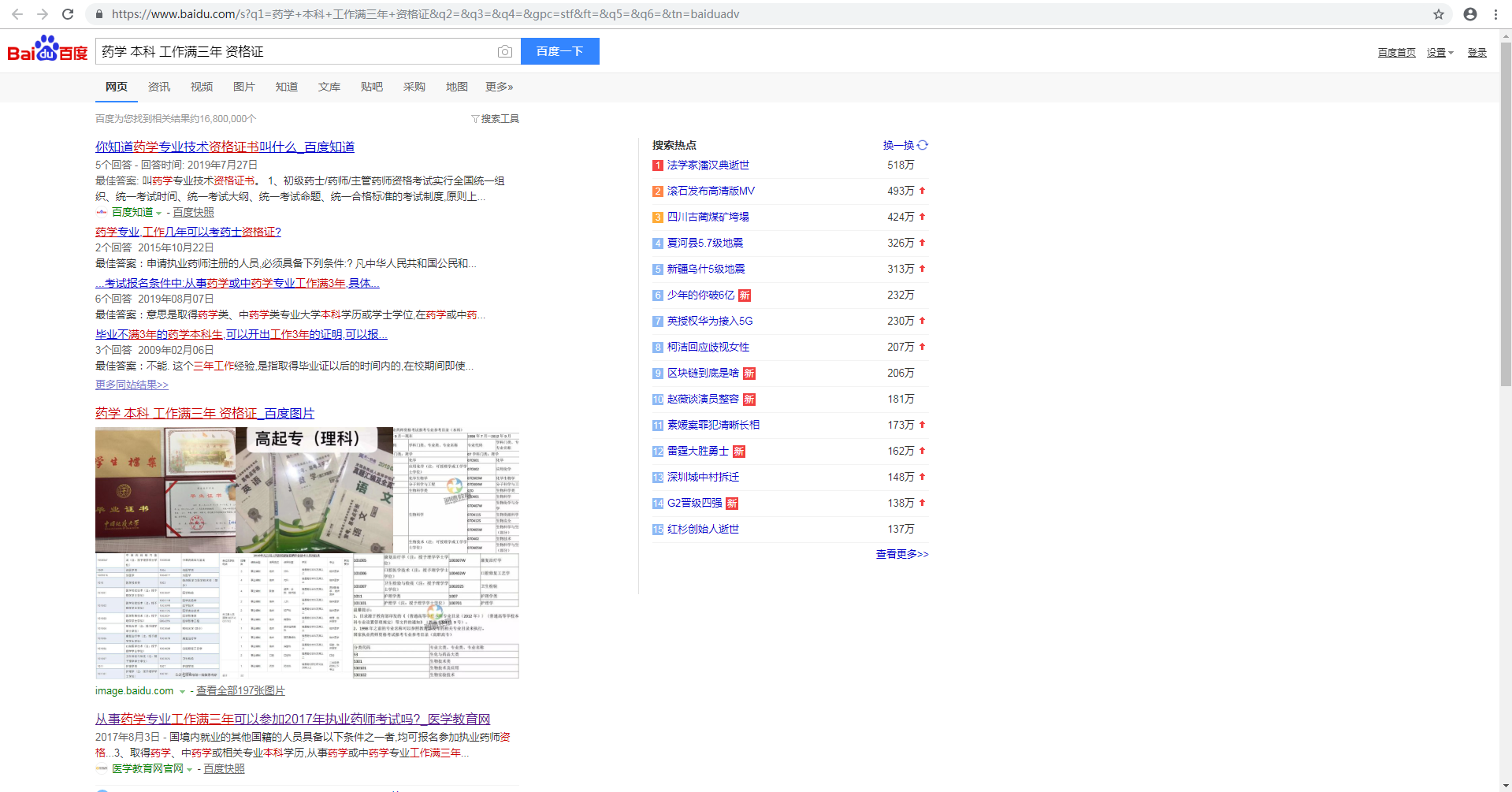Click the Baidu logo
The image size is (1512, 792).
click(47, 49)
